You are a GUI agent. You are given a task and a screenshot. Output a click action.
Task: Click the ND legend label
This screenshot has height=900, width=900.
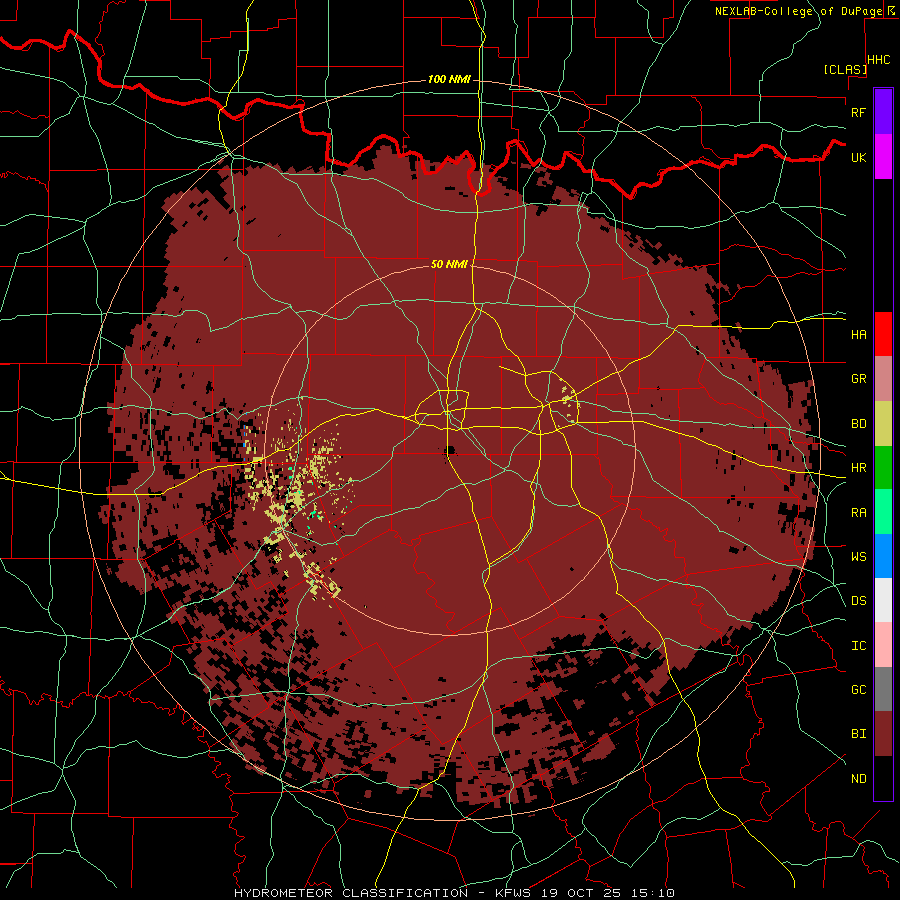(x=858, y=778)
